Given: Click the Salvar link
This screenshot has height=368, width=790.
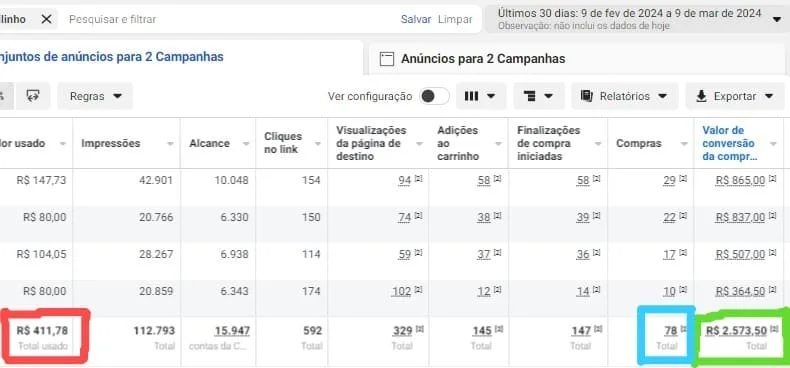Looking at the screenshot, I should (x=416, y=19).
